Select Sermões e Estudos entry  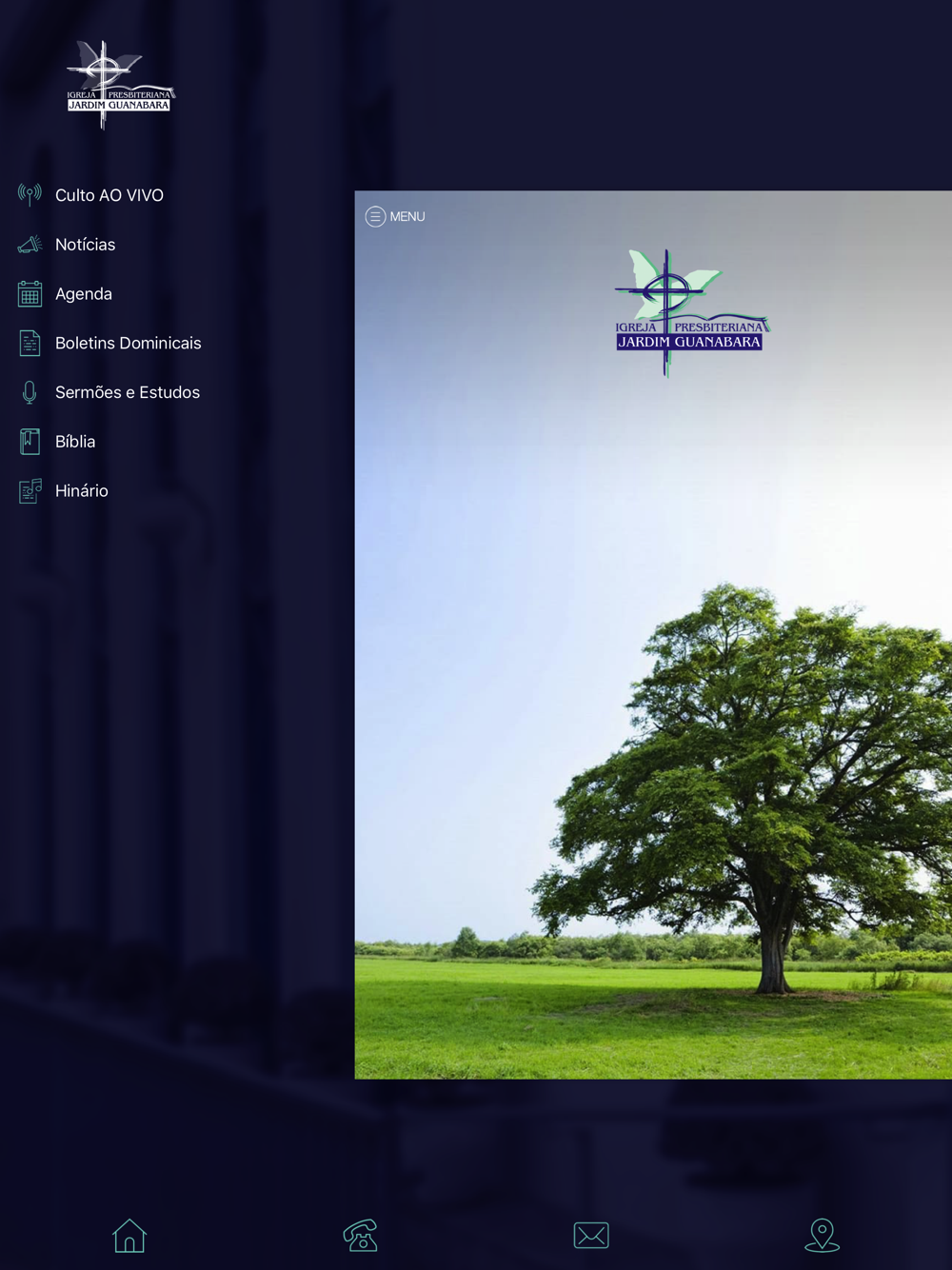[x=128, y=392]
